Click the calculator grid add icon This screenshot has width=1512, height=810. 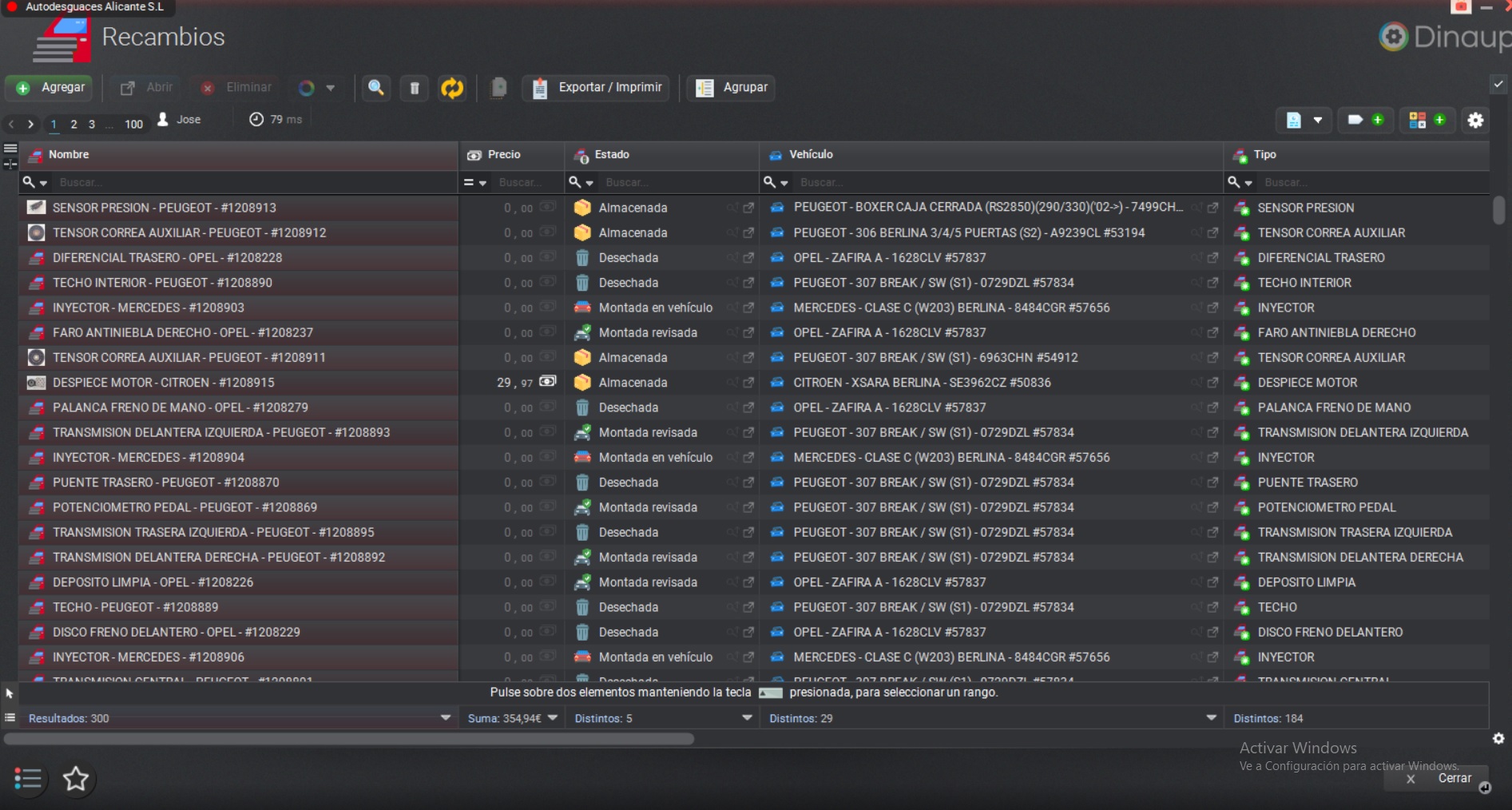[1427, 121]
